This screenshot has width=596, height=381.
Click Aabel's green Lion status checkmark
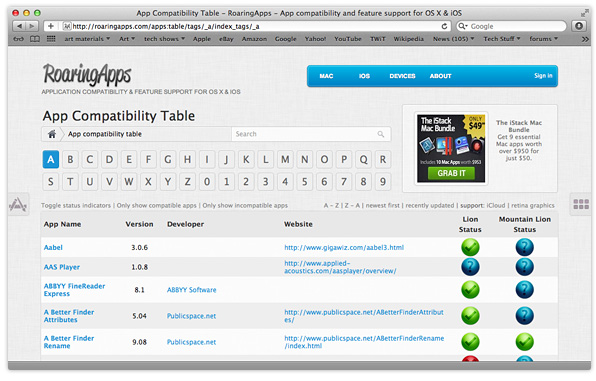470,247
